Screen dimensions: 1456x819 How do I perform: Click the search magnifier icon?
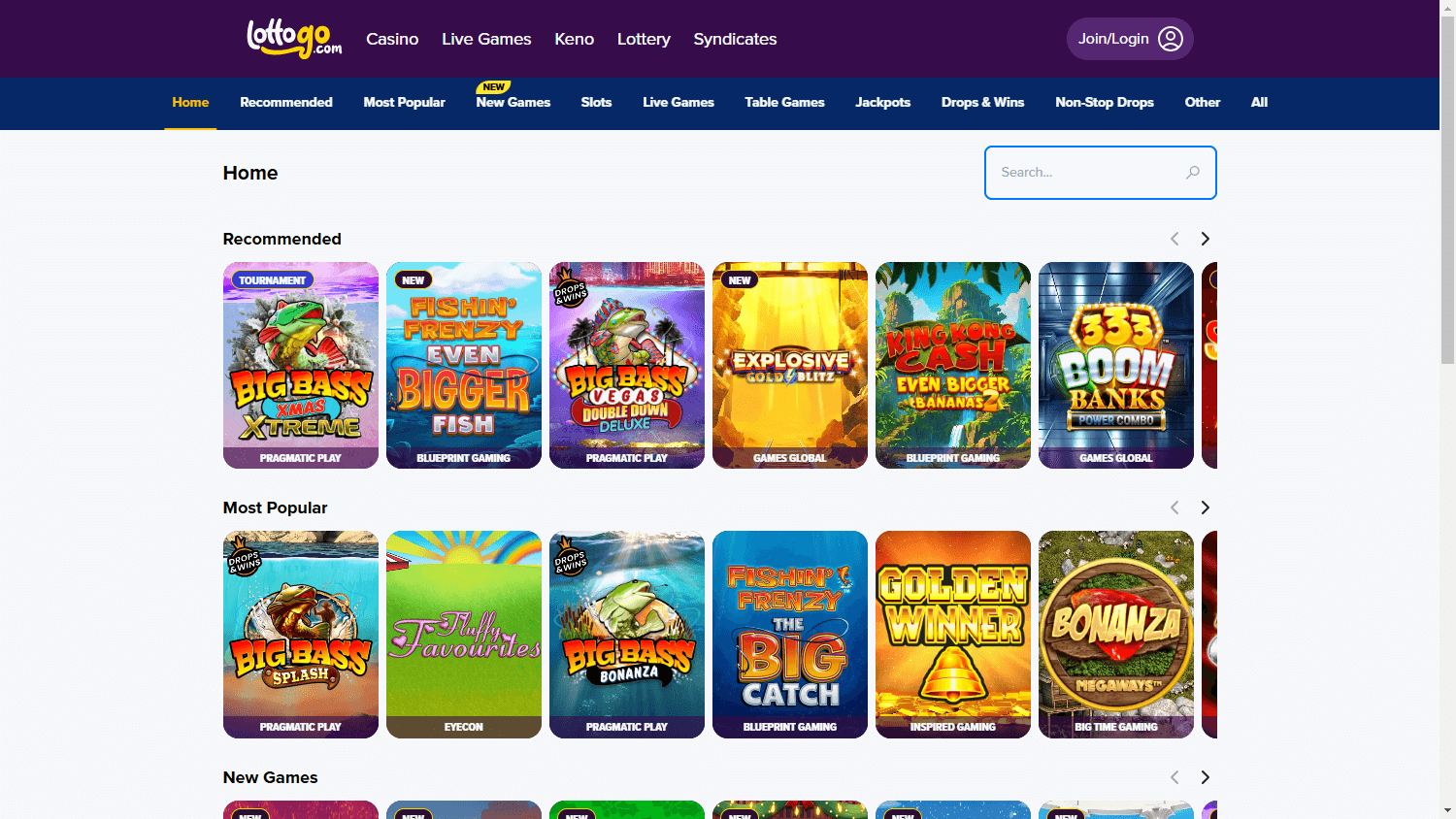tap(1193, 173)
